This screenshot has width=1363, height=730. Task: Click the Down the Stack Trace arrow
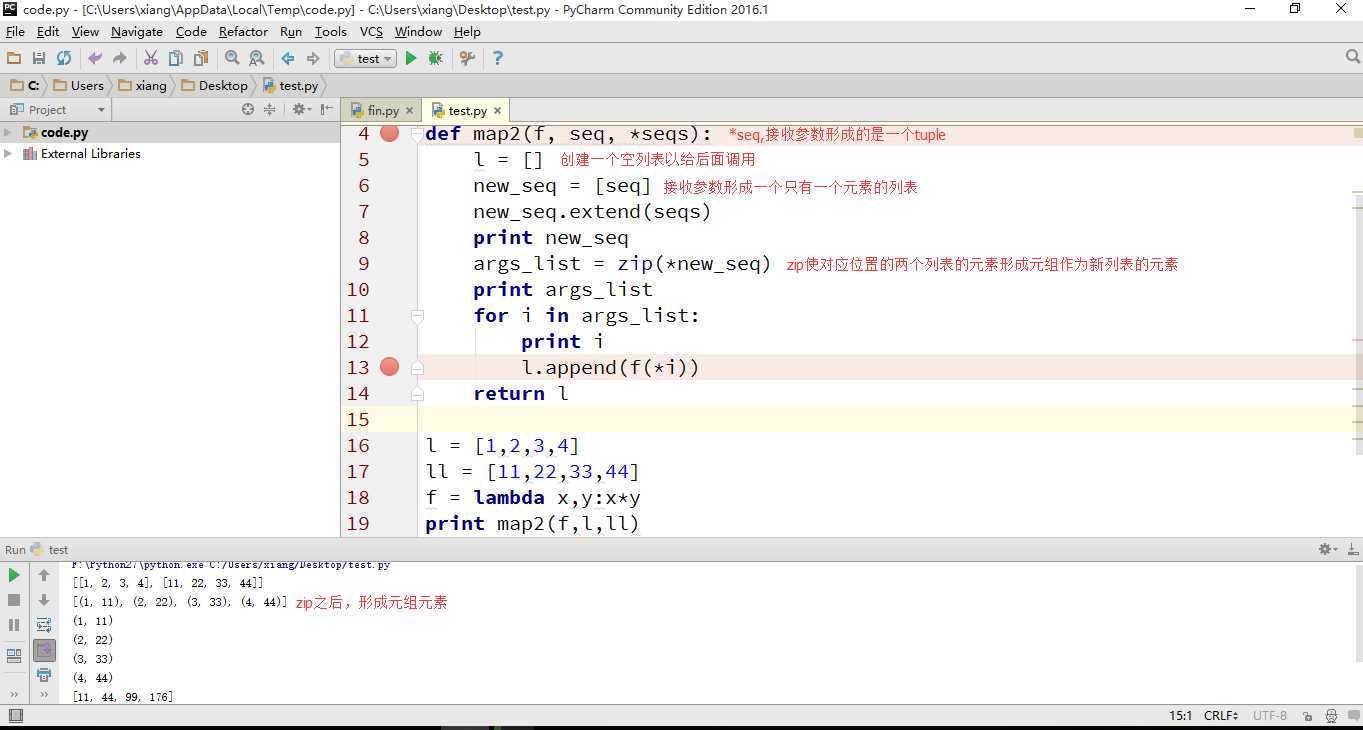pos(44,600)
